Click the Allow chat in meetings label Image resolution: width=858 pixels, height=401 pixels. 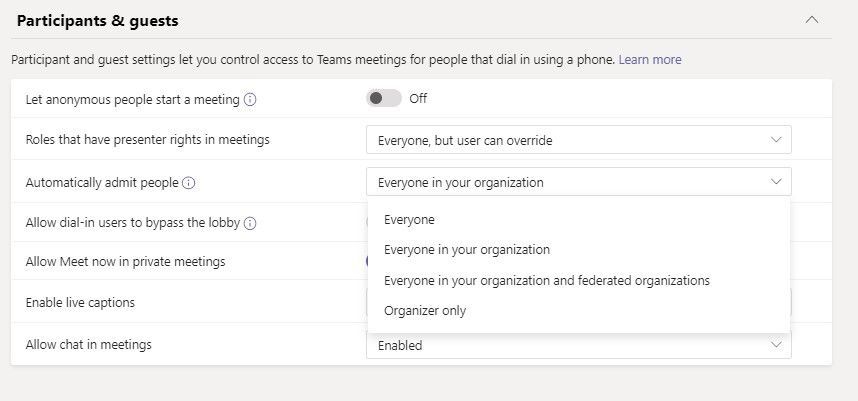88,344
